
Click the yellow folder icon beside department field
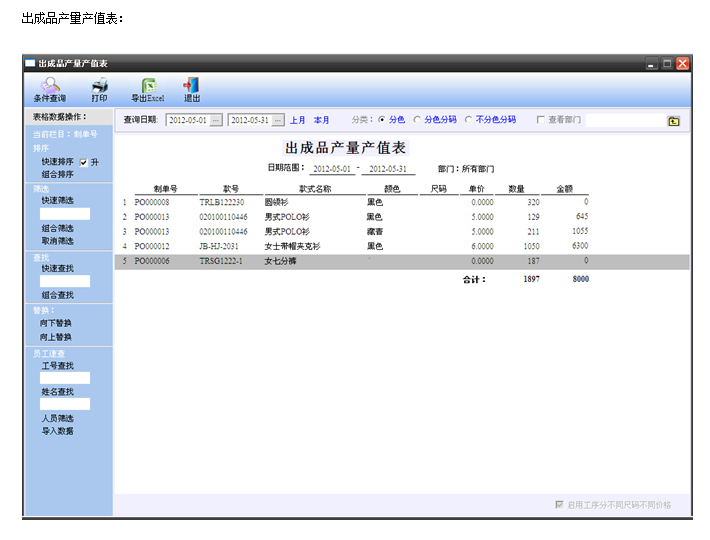pos(674,120)
